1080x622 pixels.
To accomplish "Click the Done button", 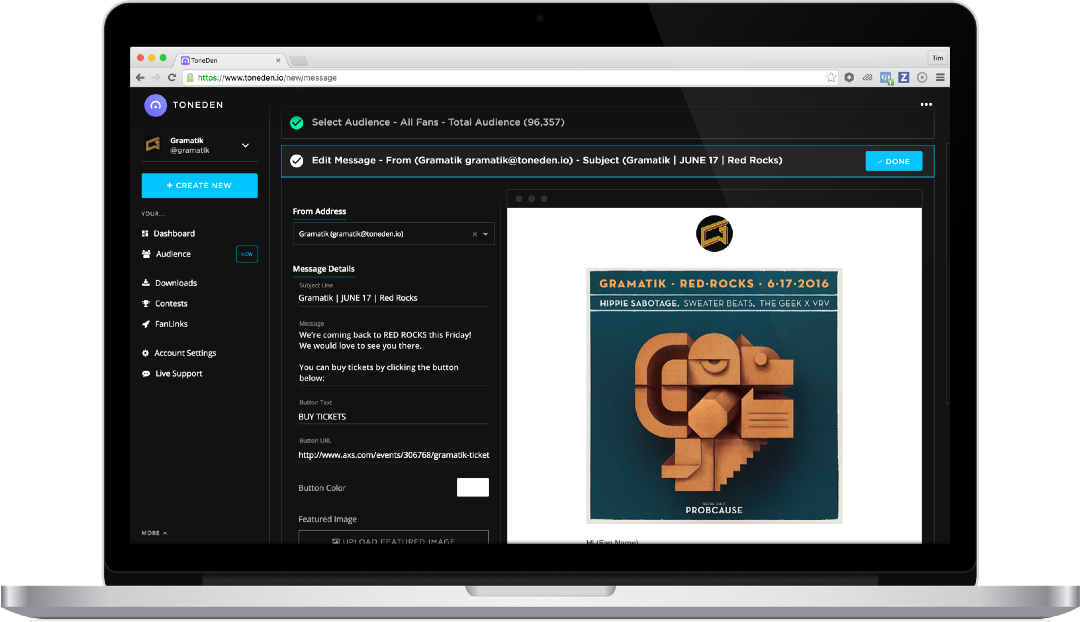I will [x=893, y=161].
